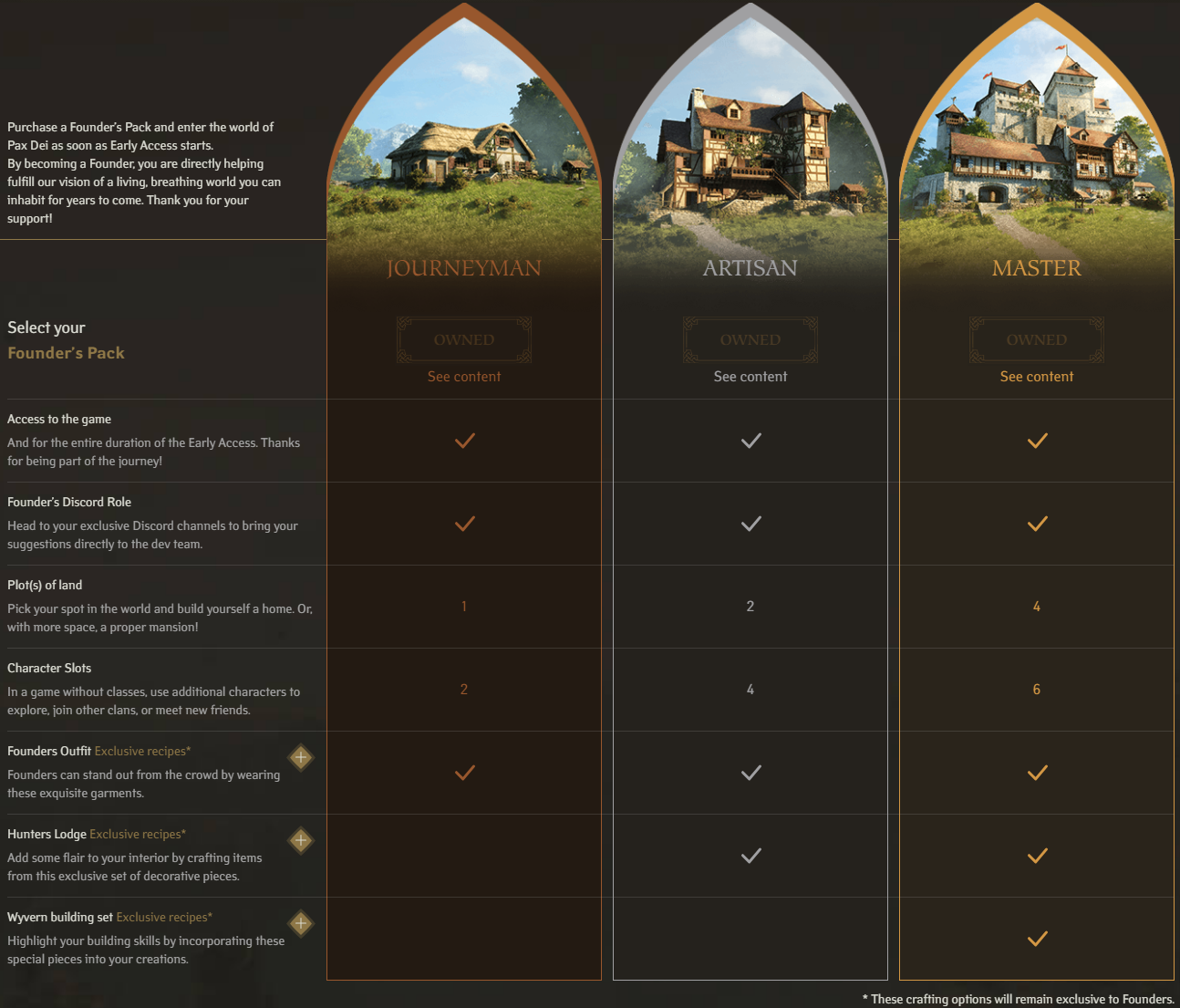Image resolution: width=1180 pixels, height=1008 pixels.
Task: Expand the Founders Outfit plus icon
Action: click(x=301, y=757)
